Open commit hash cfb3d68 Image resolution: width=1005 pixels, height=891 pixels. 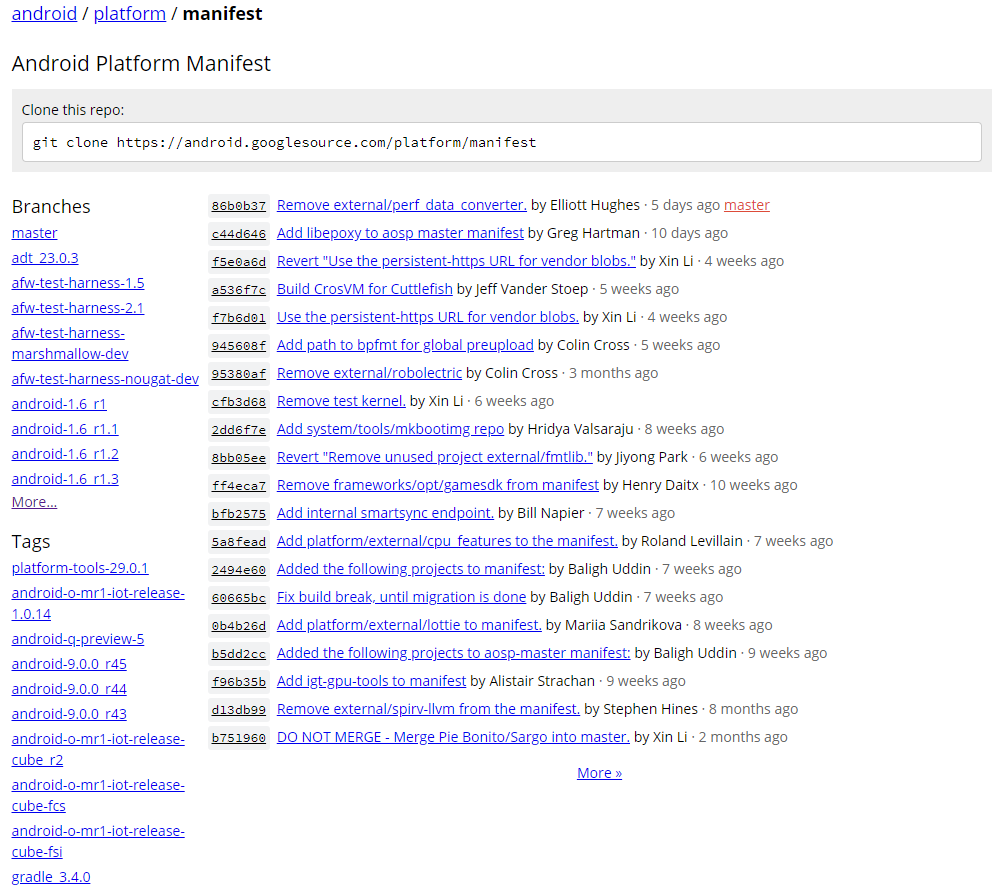(238, 402)
